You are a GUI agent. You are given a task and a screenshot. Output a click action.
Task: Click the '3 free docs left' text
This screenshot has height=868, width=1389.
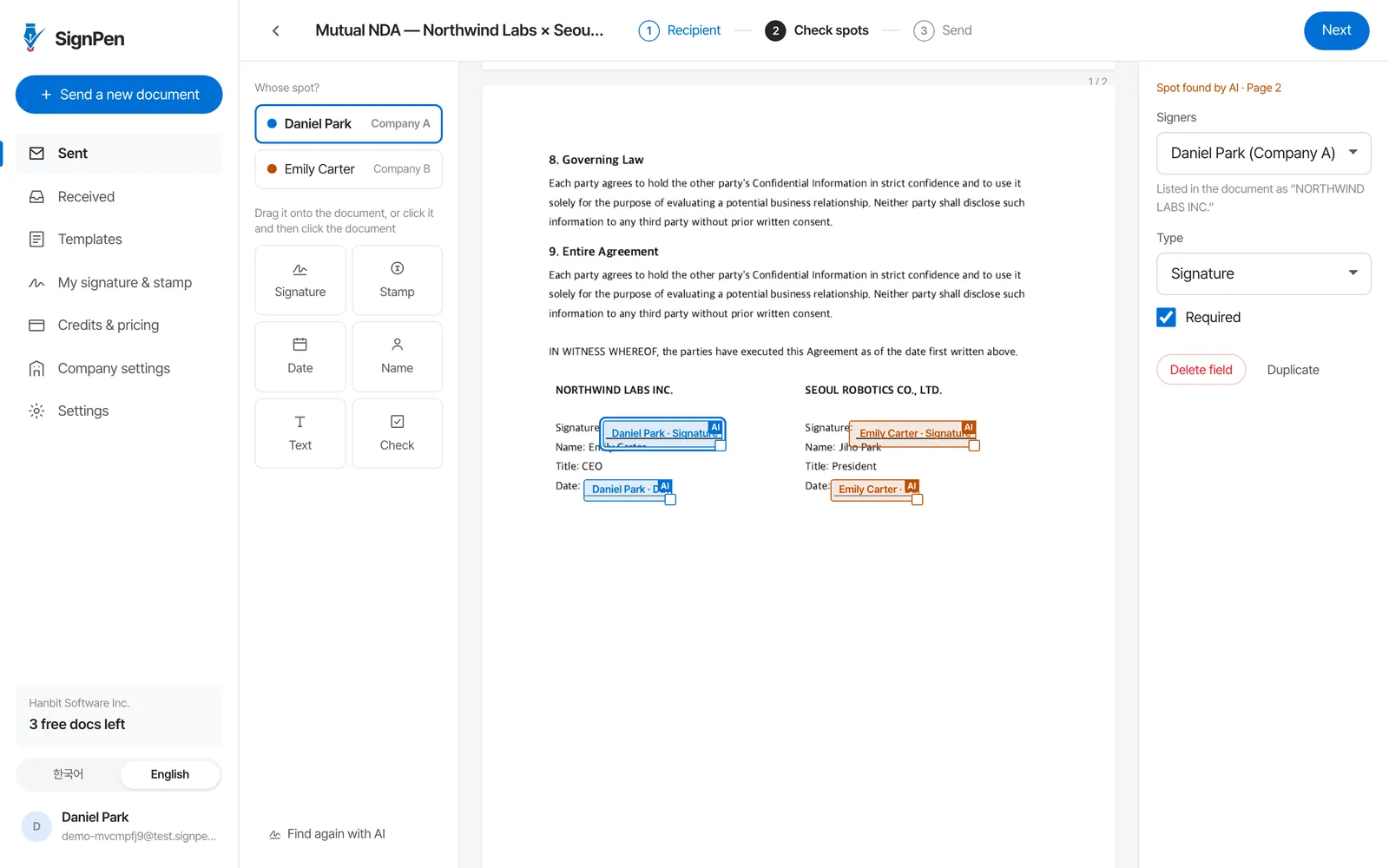click(x=77, y=725)
